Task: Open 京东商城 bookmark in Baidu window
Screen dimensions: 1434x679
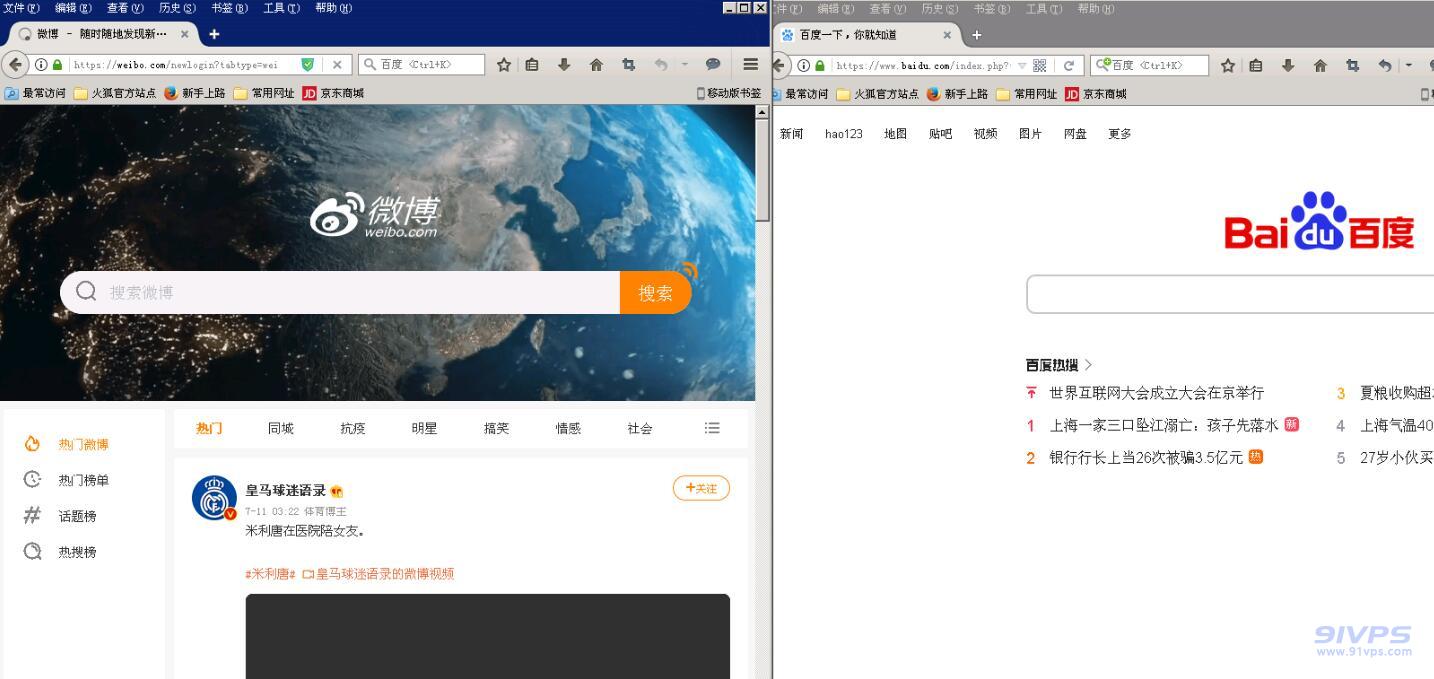Action: tap(1096, 94)
